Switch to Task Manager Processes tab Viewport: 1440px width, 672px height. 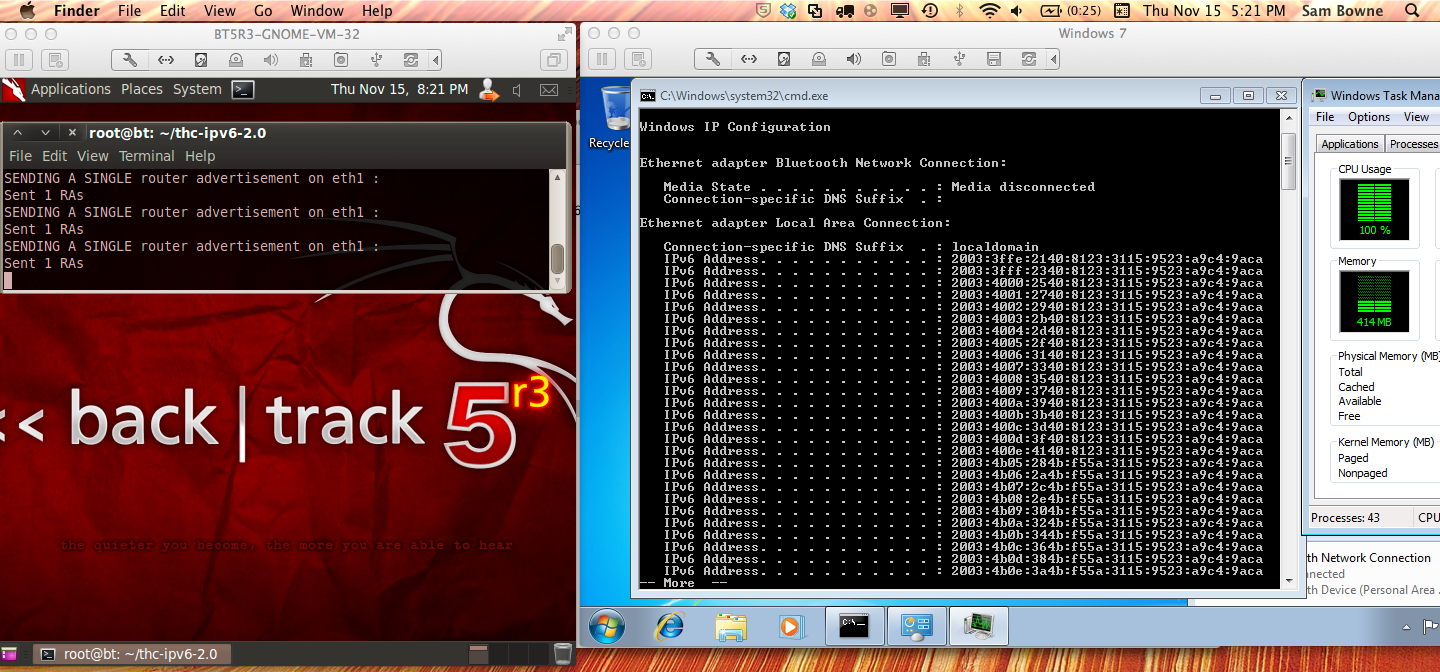1413,144
